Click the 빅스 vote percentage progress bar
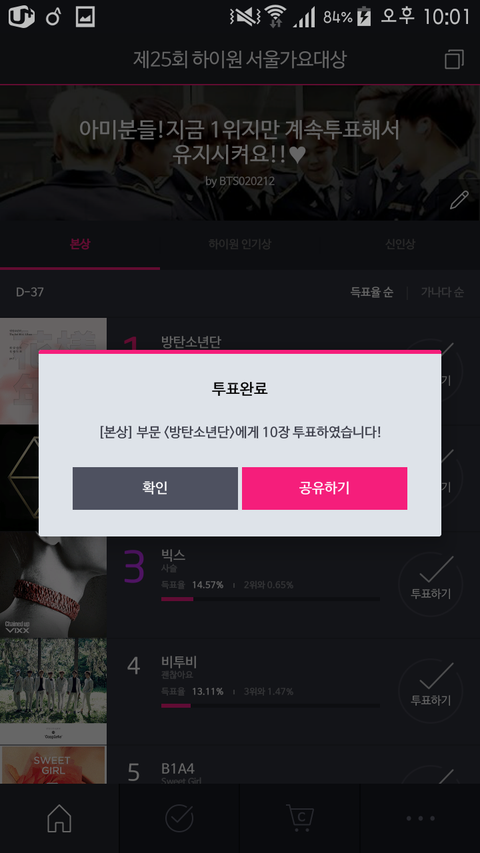Screen dimensions: 480x853 point(270,599)
